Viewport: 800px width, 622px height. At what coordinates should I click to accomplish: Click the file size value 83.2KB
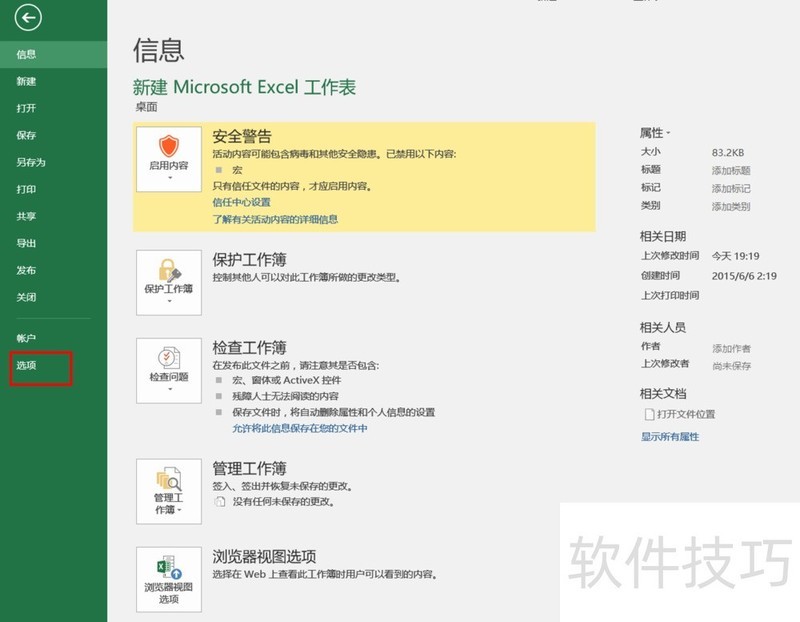tap(728, 153)
